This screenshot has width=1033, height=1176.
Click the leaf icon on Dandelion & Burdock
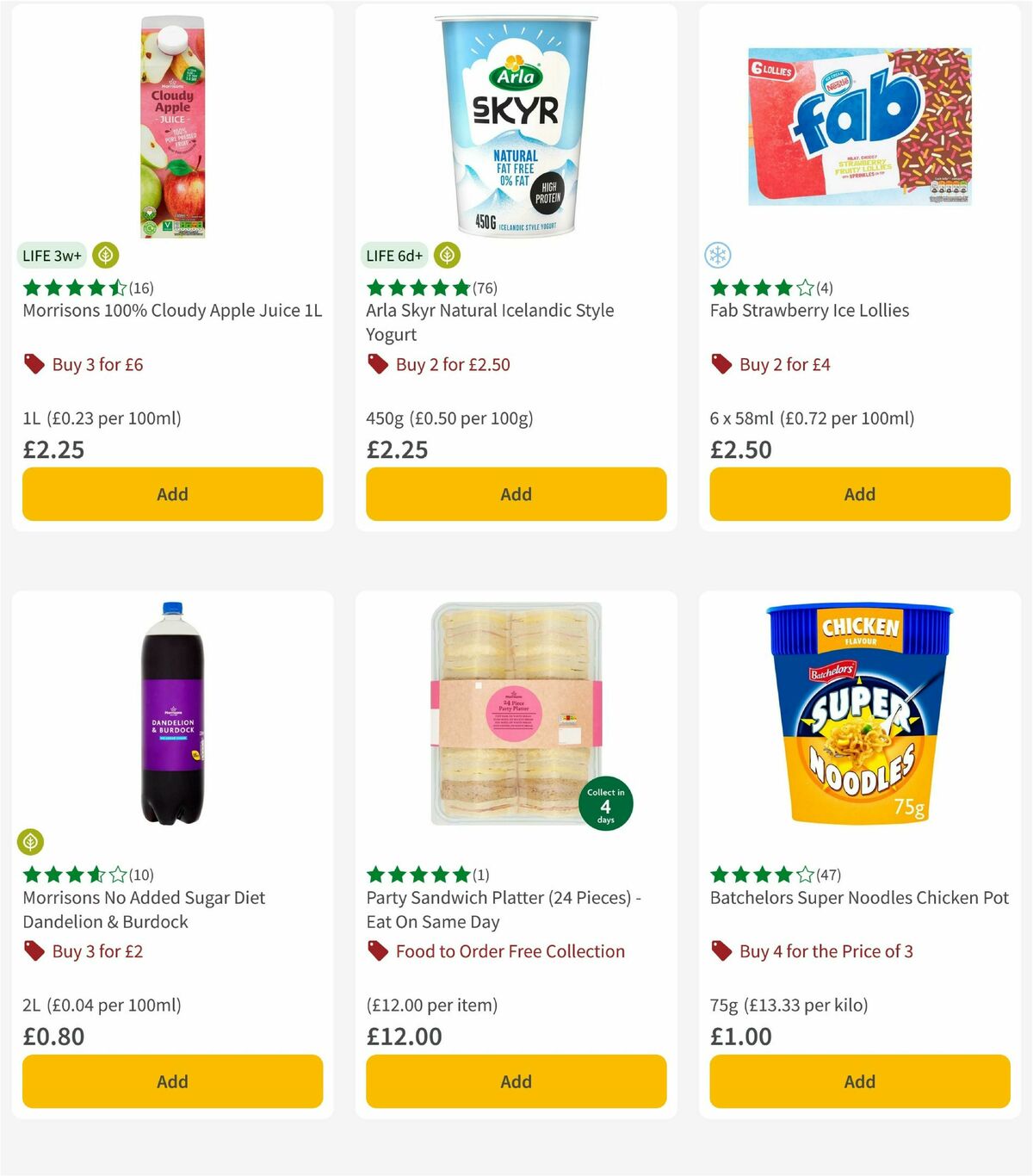[29, 842]
